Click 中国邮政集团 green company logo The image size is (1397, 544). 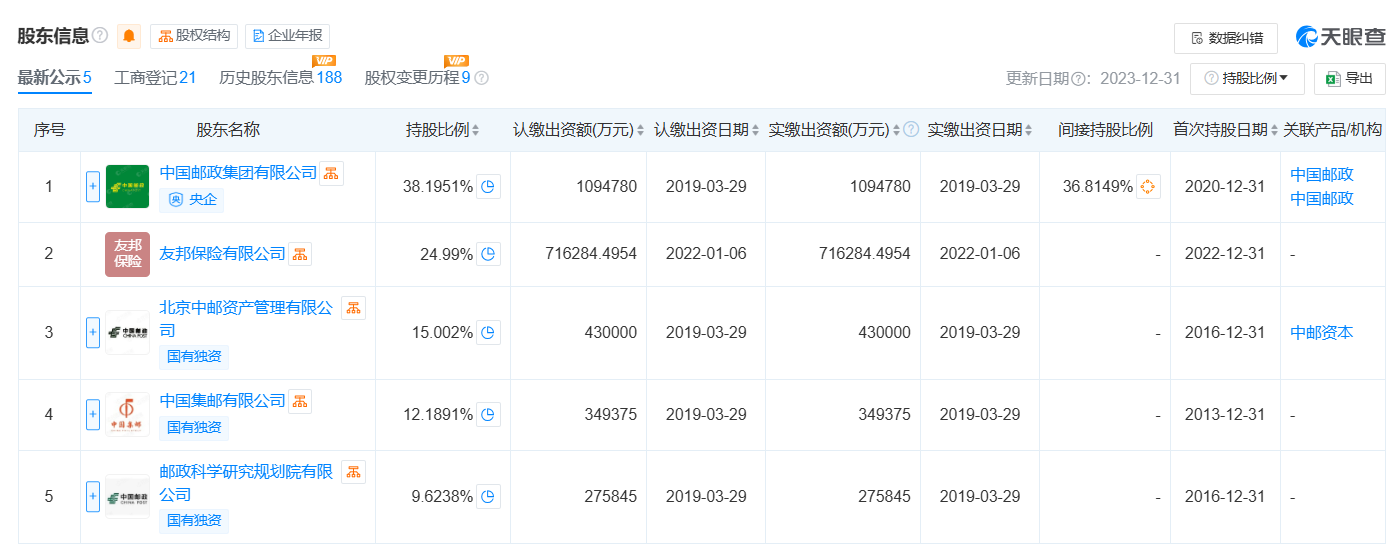tap(127, 186)
